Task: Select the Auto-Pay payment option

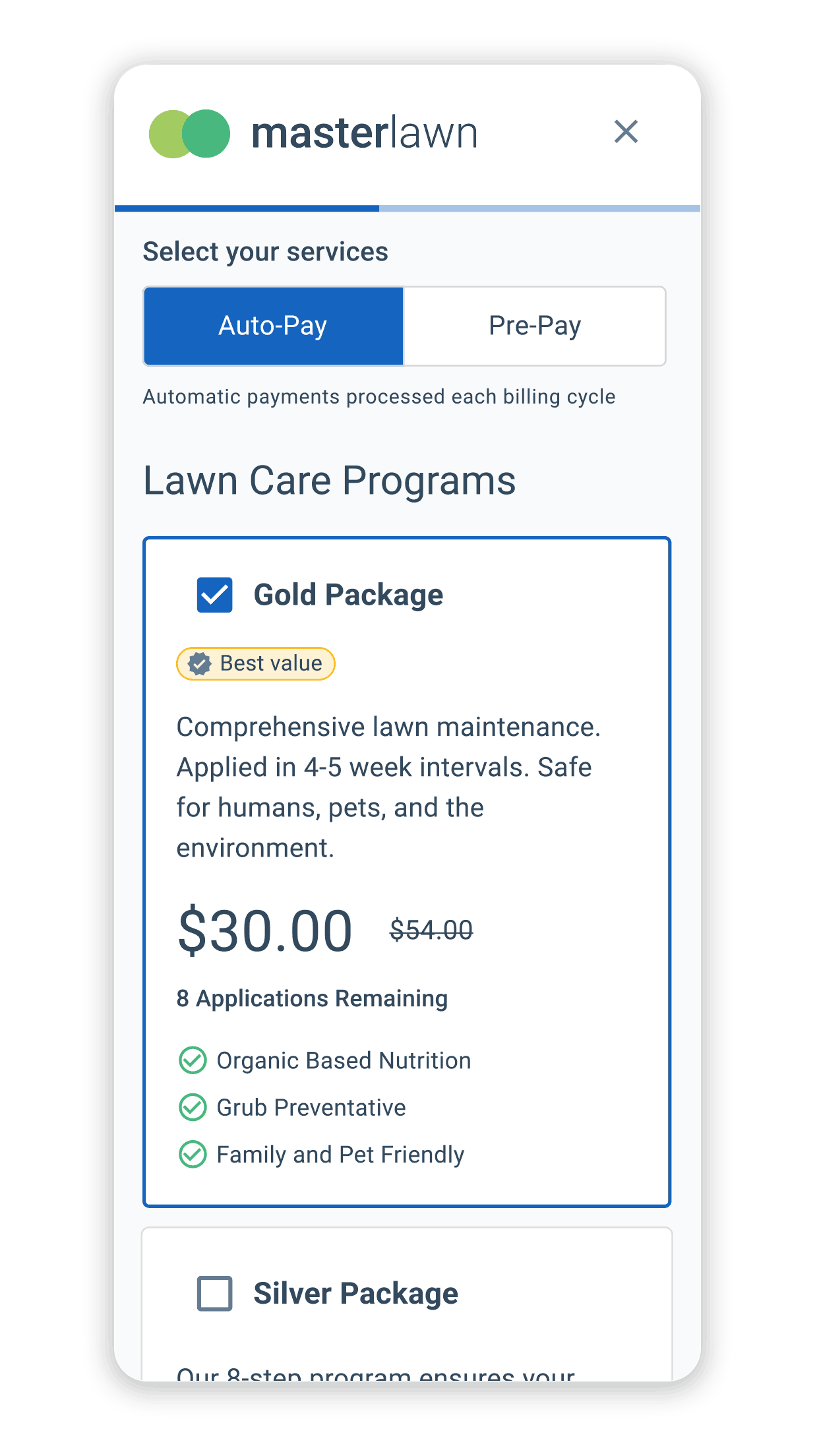Action: pos(273,326)
